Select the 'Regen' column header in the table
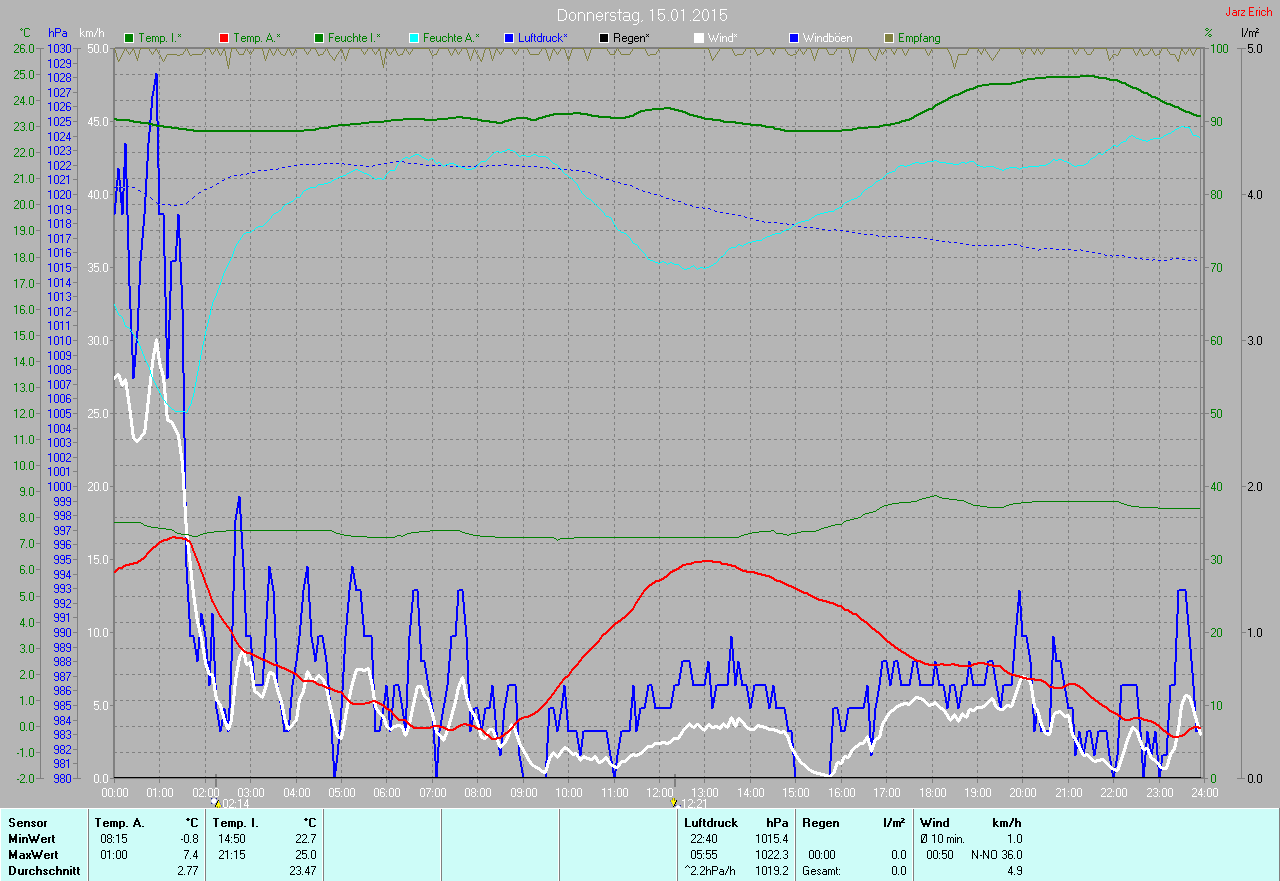The width and height of the screenshot is (1280, 881). click(821, 823)
